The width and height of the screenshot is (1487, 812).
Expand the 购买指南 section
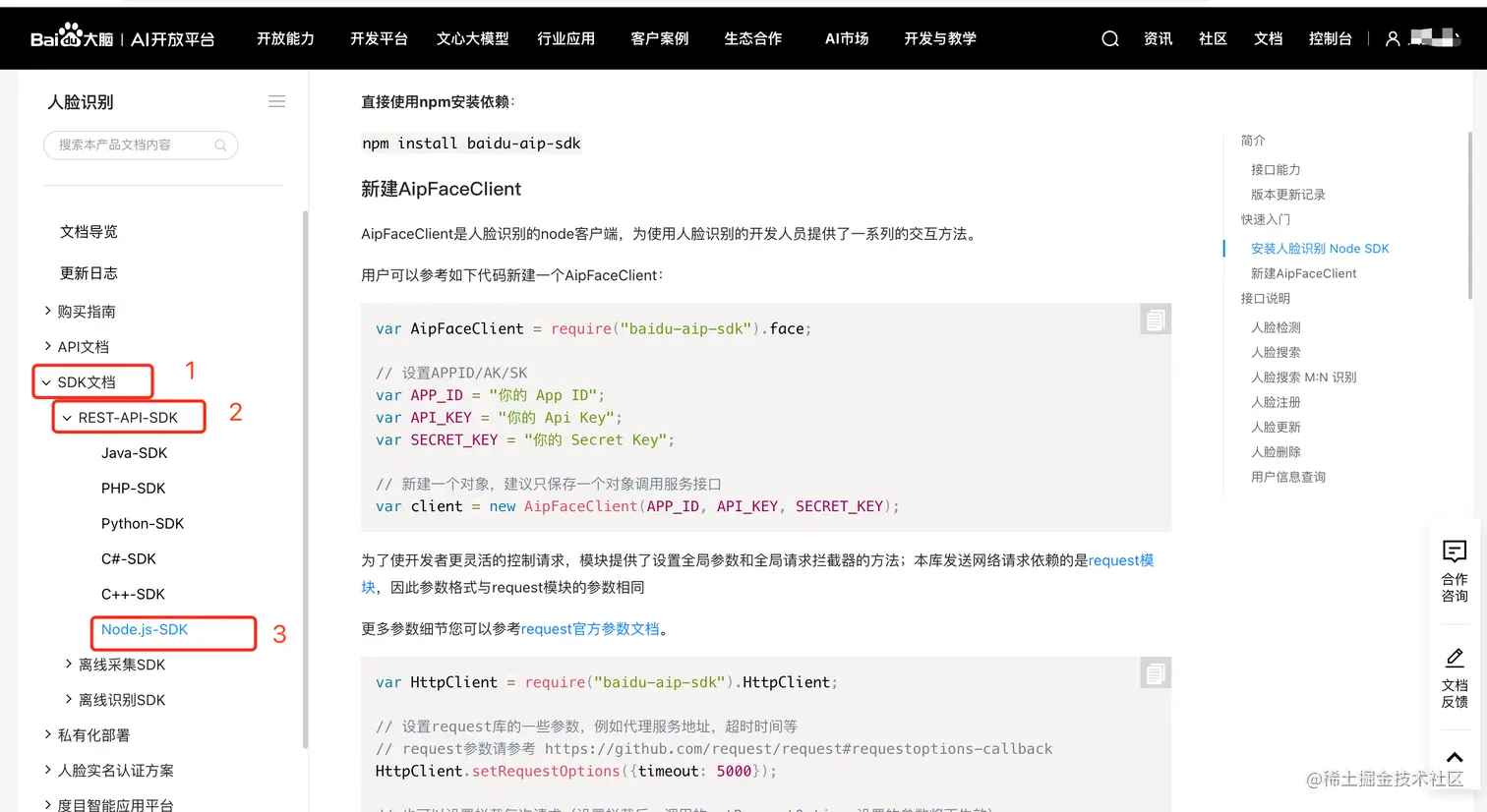click(x=48, y=311)
